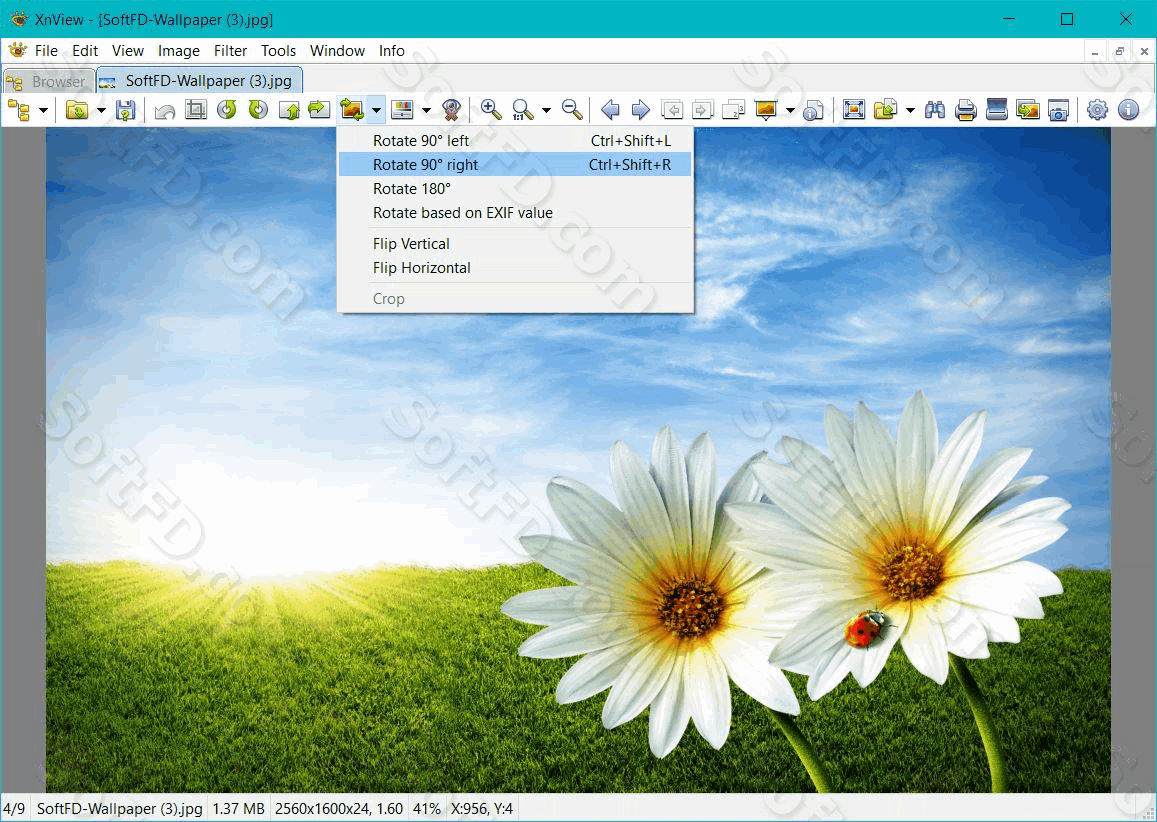Open options with the gear icon
This screenshot has height=822, width=1157.
coord(1097,110)
